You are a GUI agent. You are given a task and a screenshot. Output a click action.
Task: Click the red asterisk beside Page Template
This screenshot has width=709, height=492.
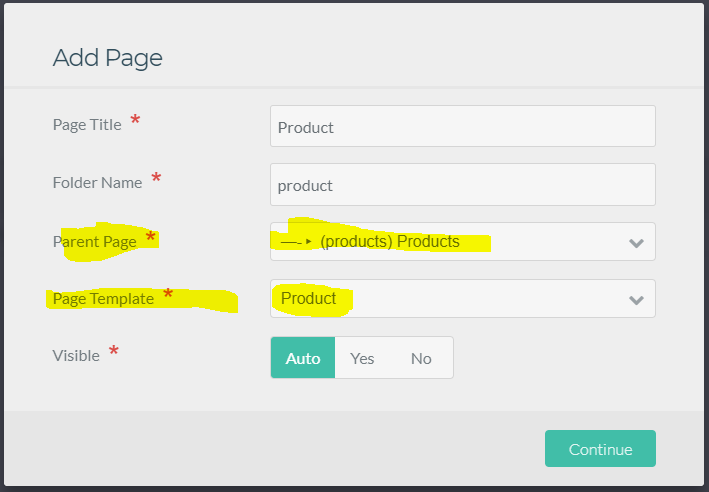point(168,295)
